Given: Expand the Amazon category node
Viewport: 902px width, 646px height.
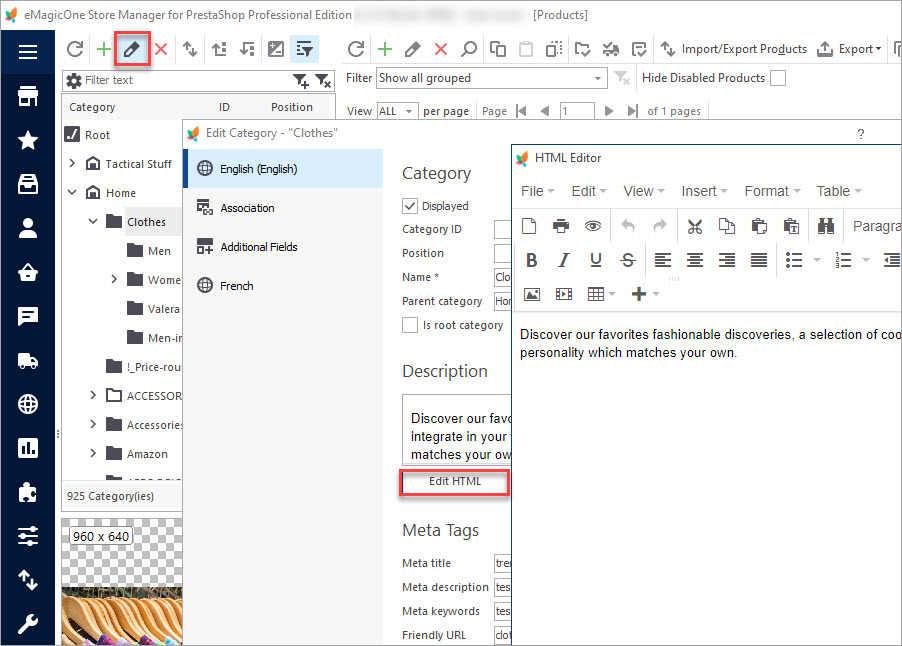Looking at the screenshot, I should point(93,453).
